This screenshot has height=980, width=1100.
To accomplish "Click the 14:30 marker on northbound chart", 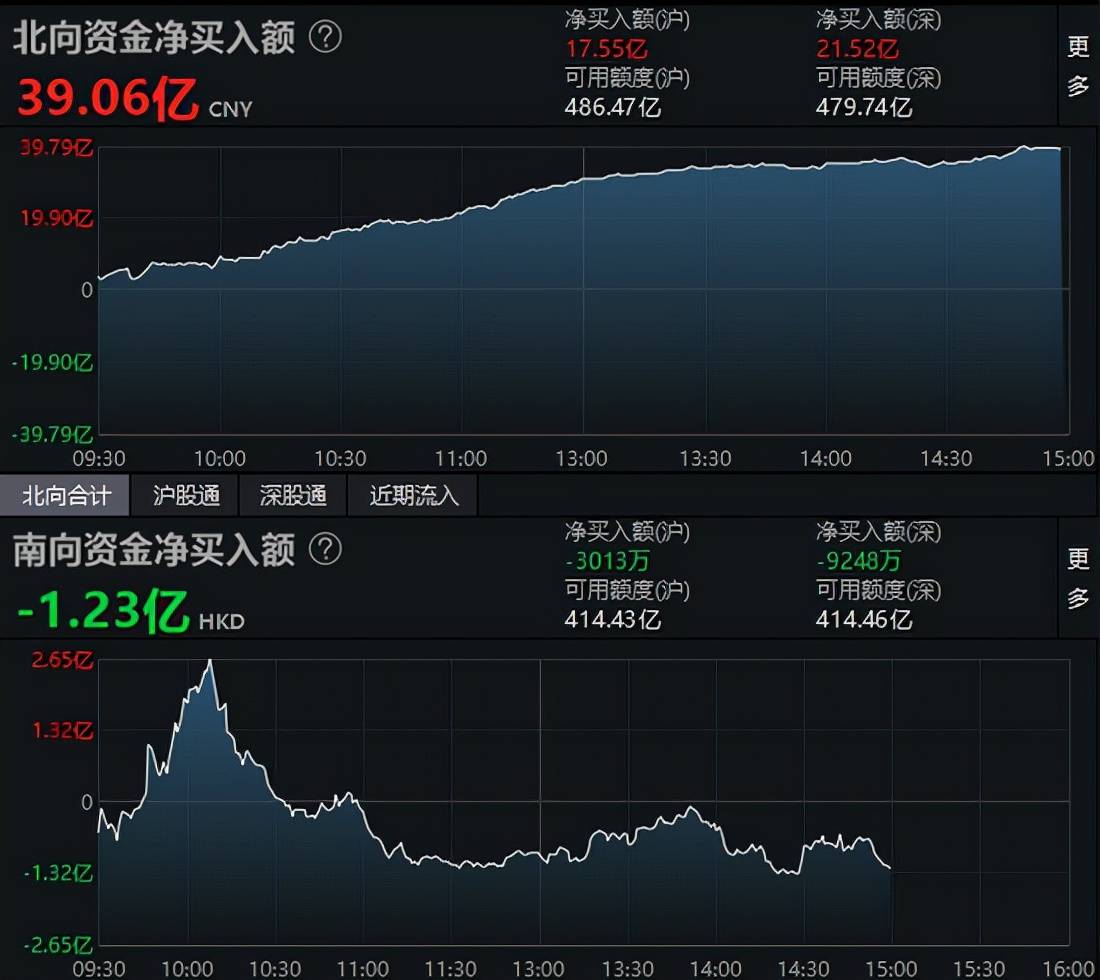I will [946, 459].
